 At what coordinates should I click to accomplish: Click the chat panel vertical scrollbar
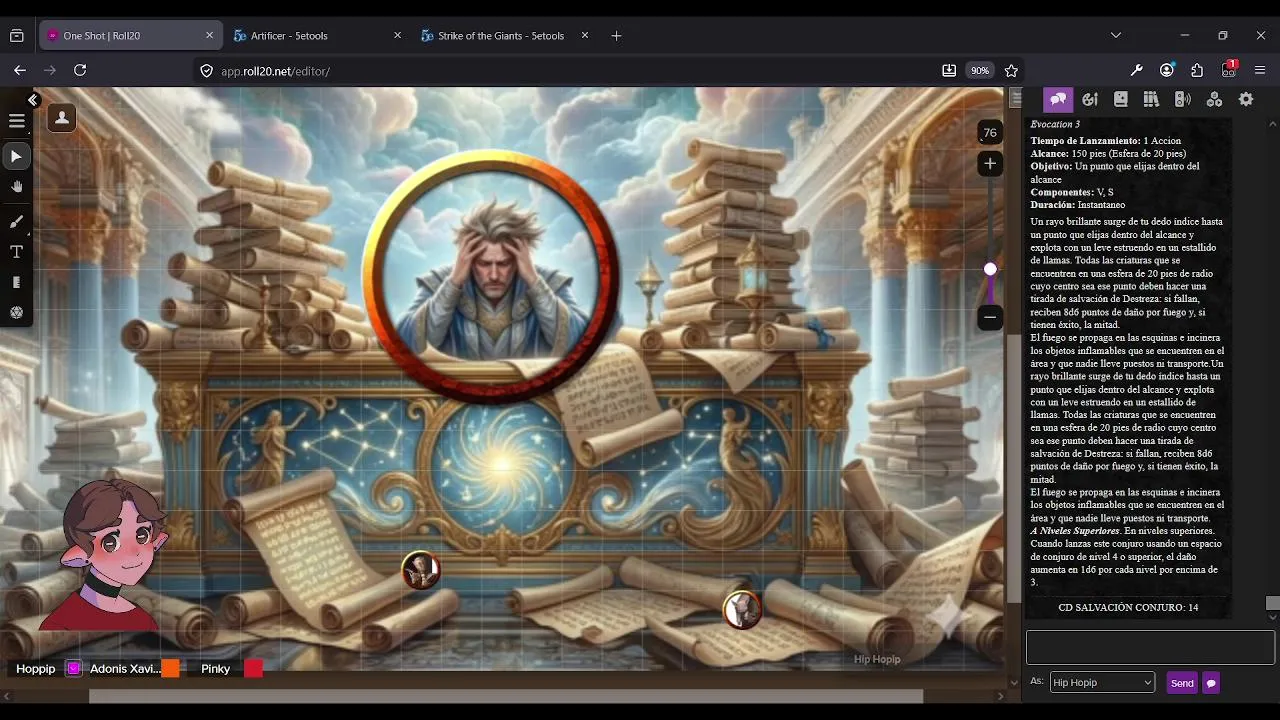click(1272, 603)
